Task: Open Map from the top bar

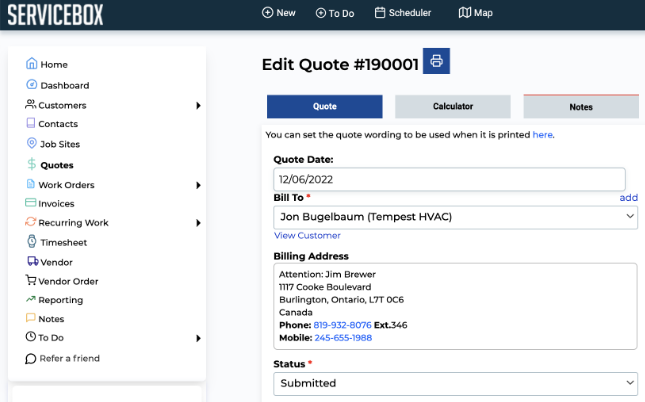Action: tap(476, 13)
